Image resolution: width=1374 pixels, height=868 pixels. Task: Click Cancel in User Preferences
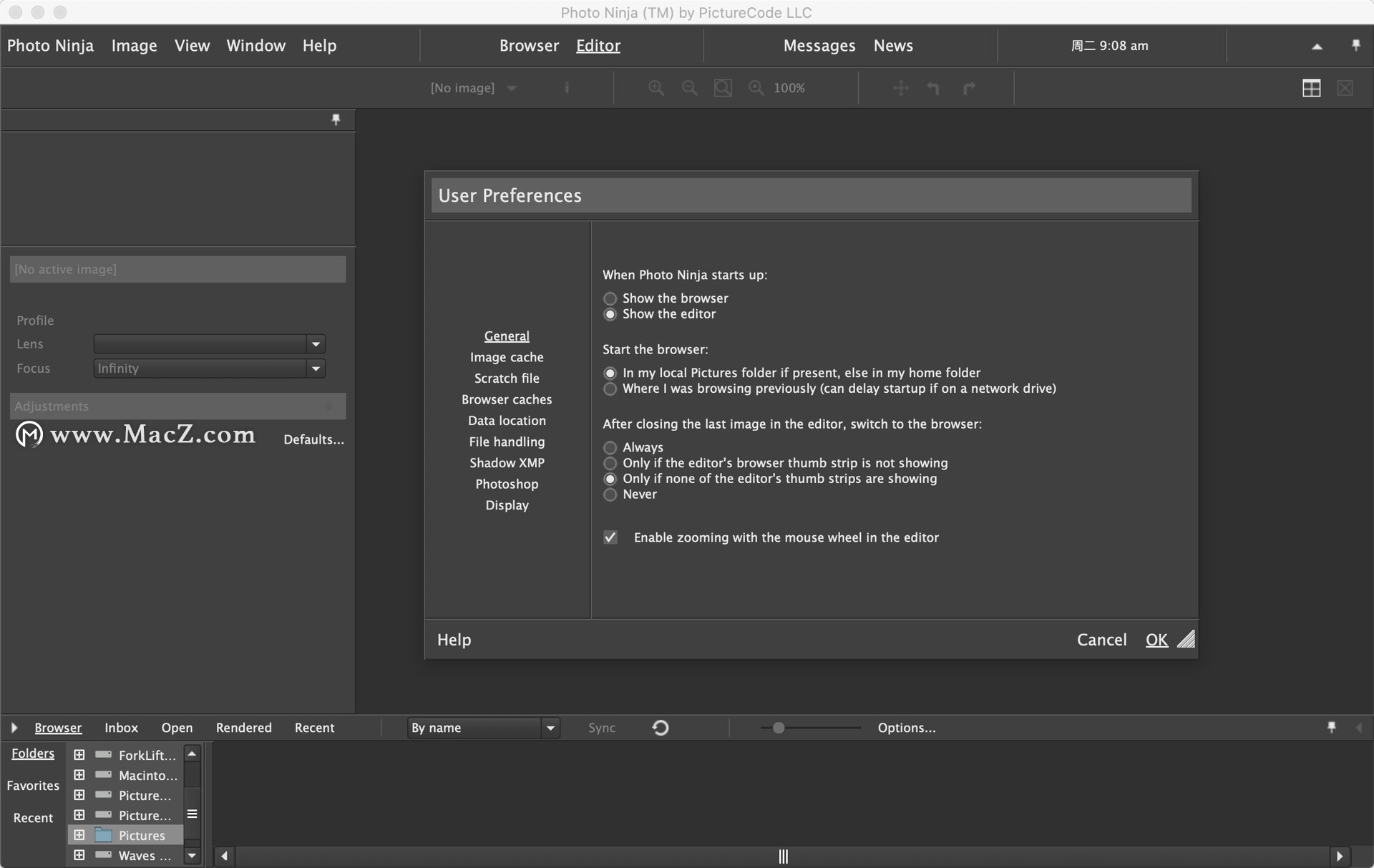click(1101, 640)
